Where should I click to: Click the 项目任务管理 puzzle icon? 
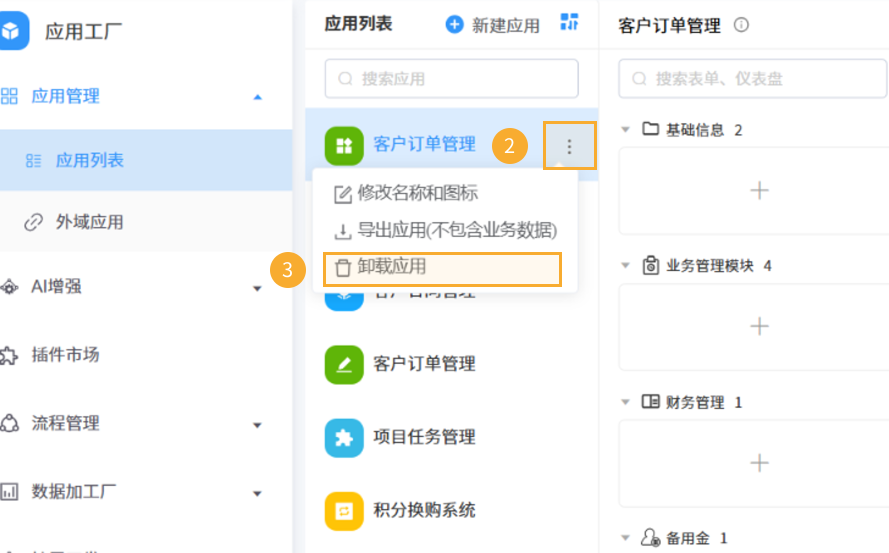click(x=344, y=438)
